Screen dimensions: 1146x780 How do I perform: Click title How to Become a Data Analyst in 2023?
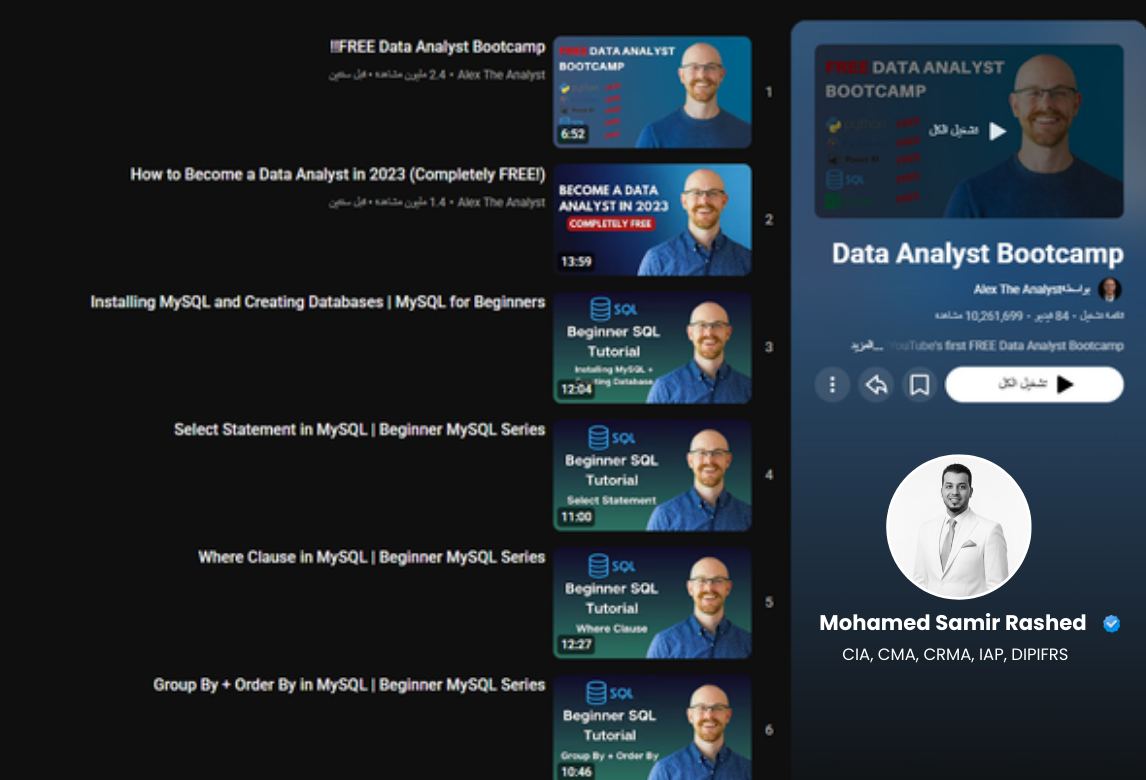[x=338, y=175]
